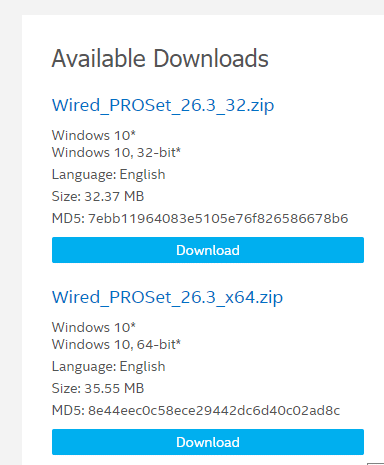384x465 pixels.
Task: Click the Windows 10* line above 32-bit
Action: [x=94, y=136]
